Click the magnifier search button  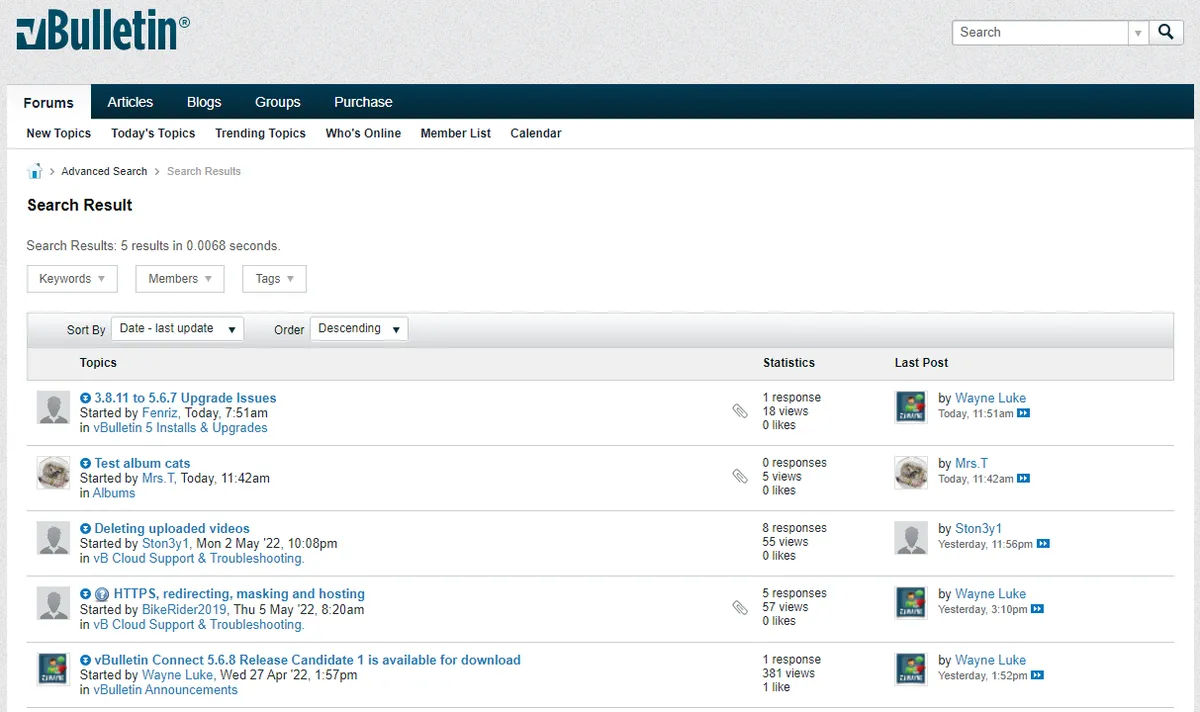click(x=1166, y=32)
